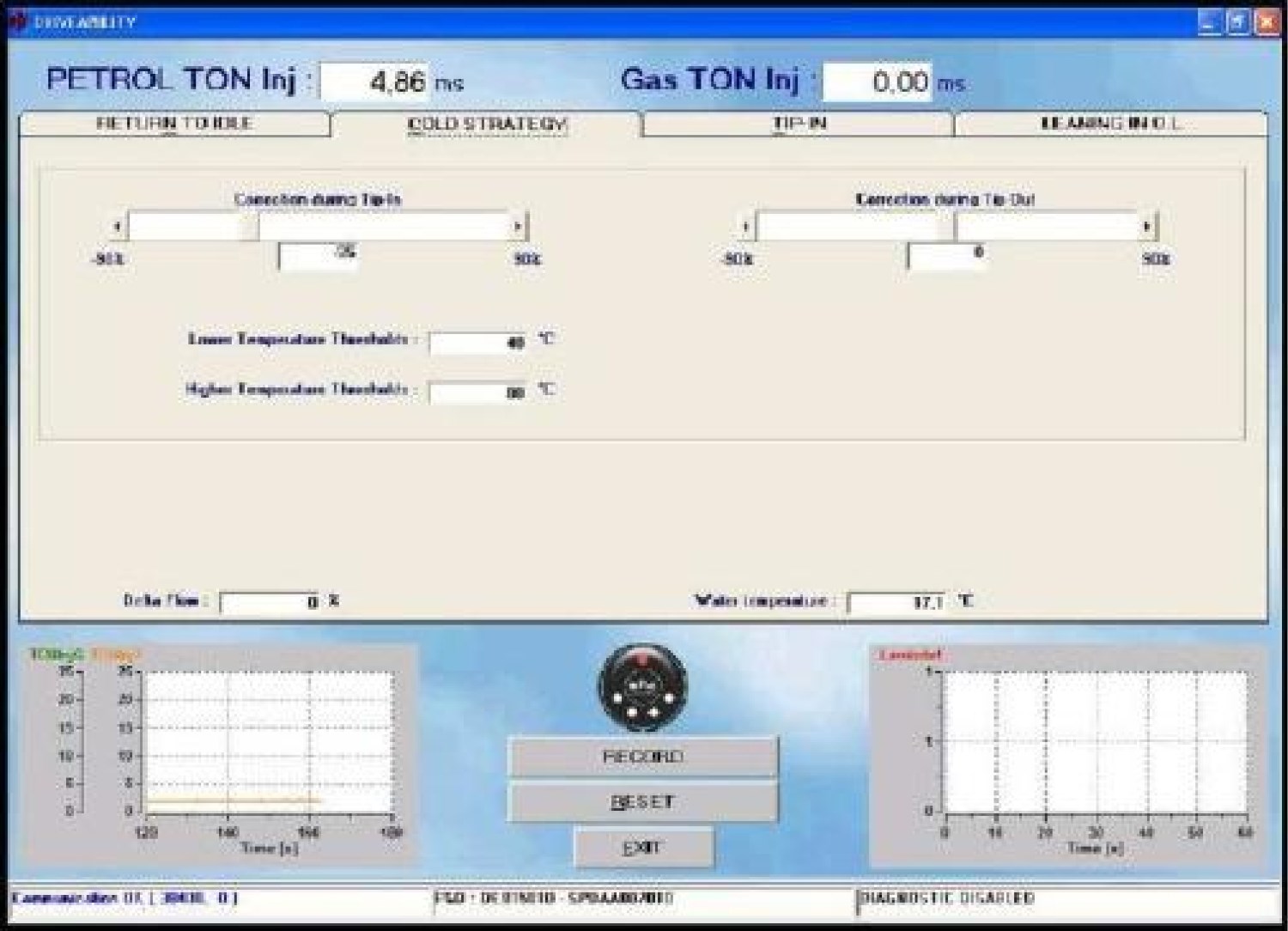Click the Tip-Out correction slider left arrow
1288x931 pixels.
[x=745, y=227]
